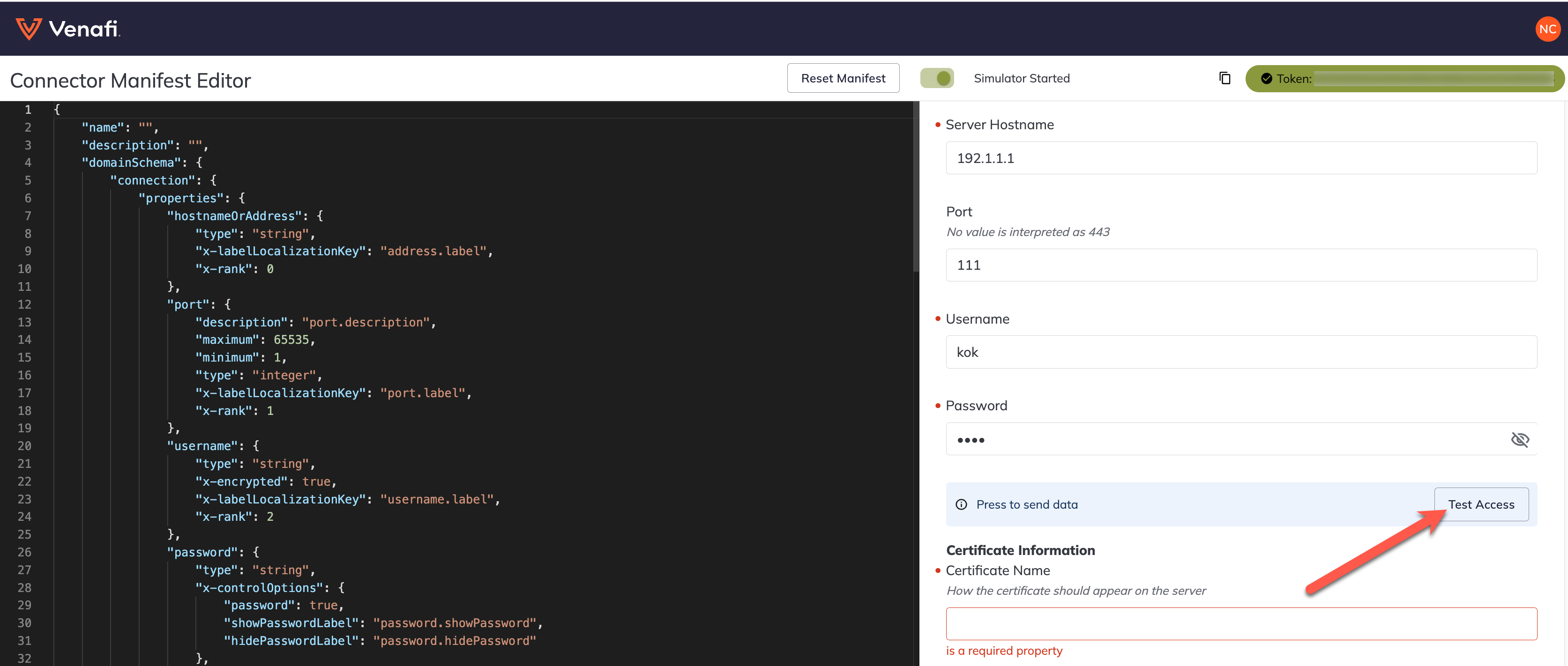The height and width of the screenshot is (666, 1568).
Task: Click the info icon beside Press to send data
Action: coord(961,504)
